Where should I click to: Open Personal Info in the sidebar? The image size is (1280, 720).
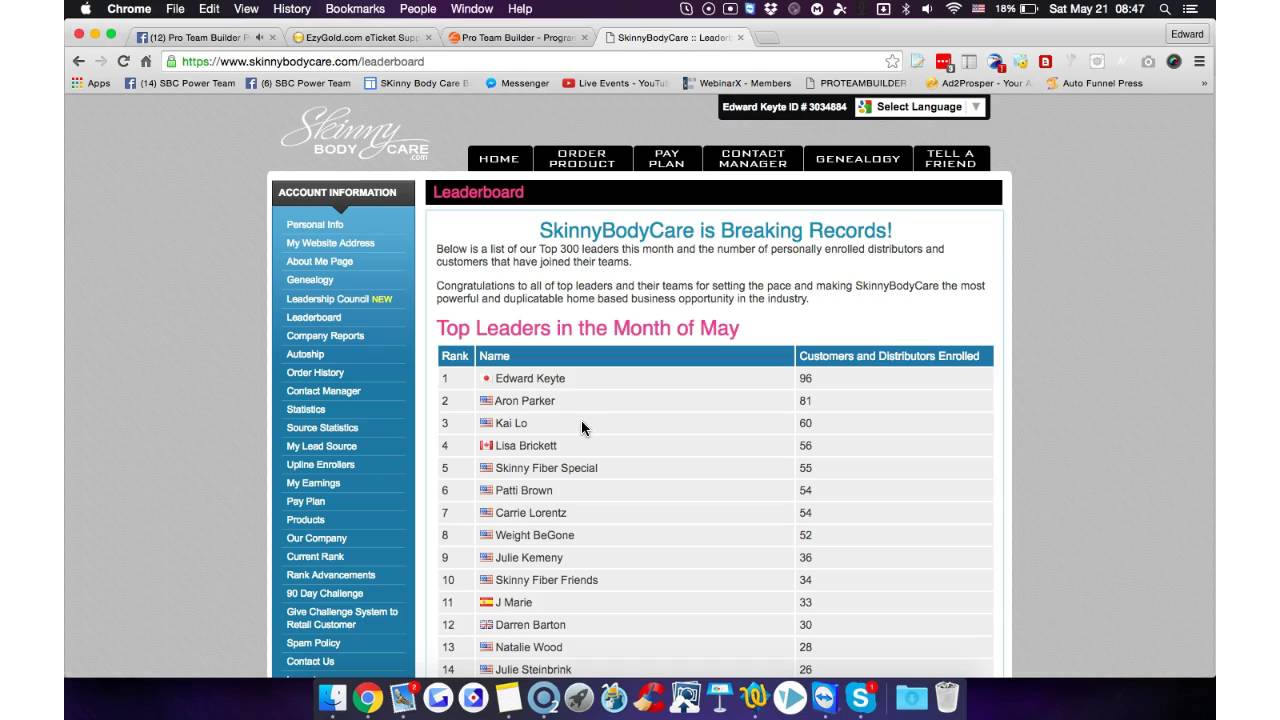point(315,225)
